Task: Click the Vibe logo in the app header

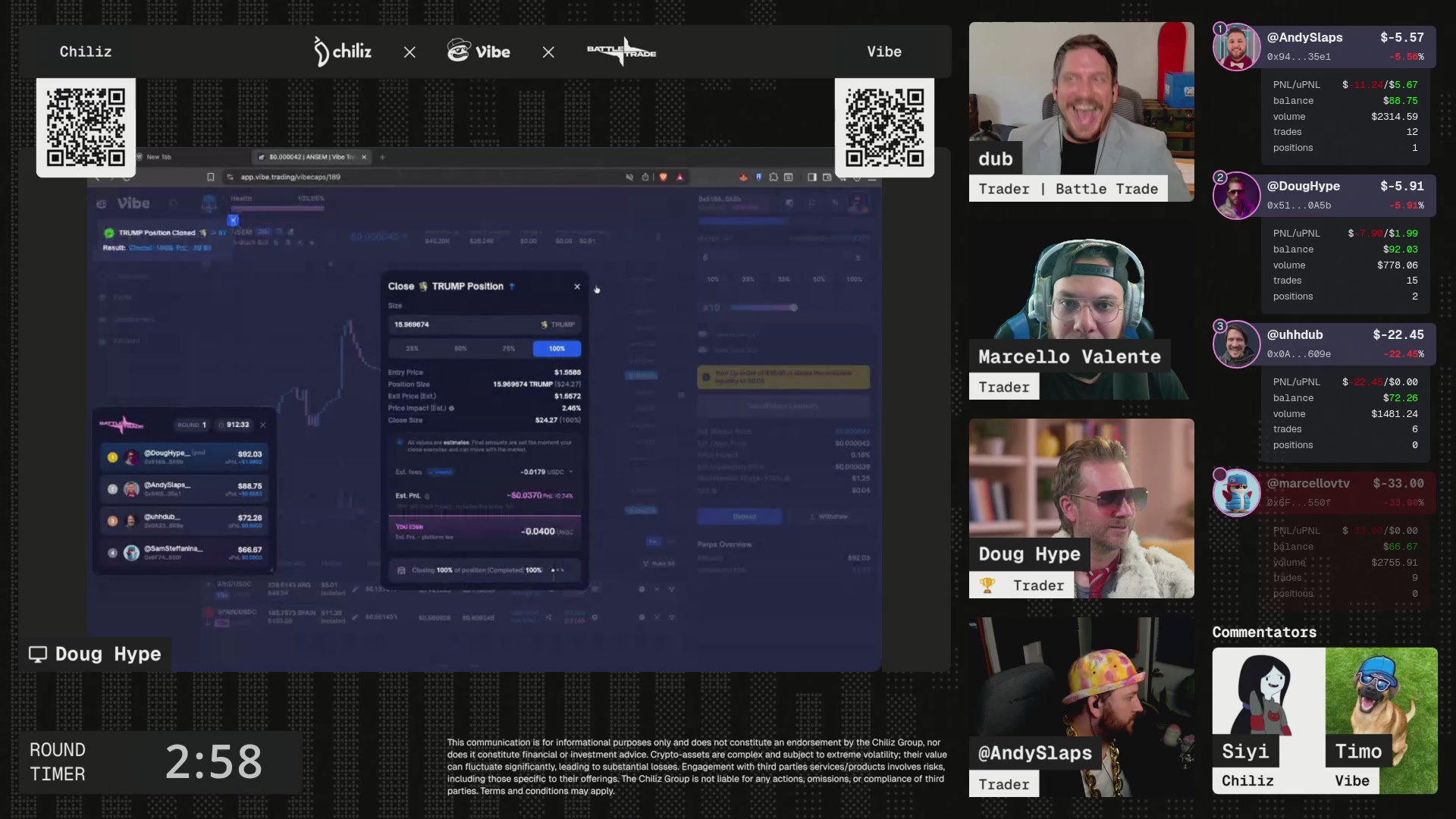Action: coord(124,203)
